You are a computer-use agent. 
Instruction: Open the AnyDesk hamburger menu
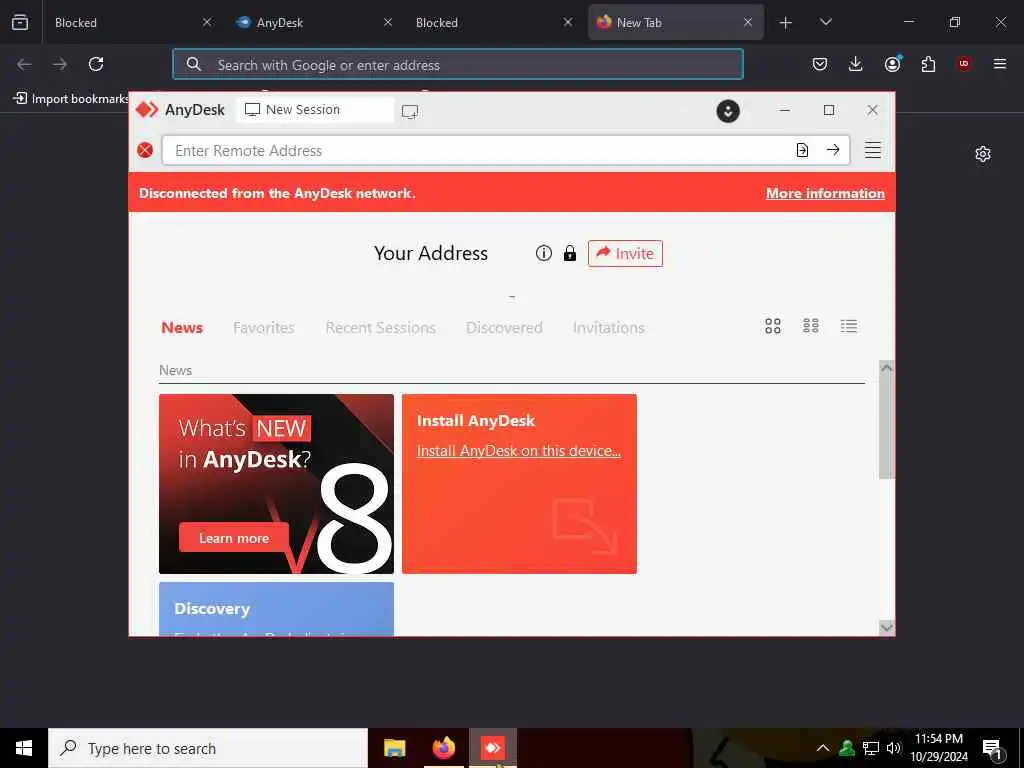[872, 150]
